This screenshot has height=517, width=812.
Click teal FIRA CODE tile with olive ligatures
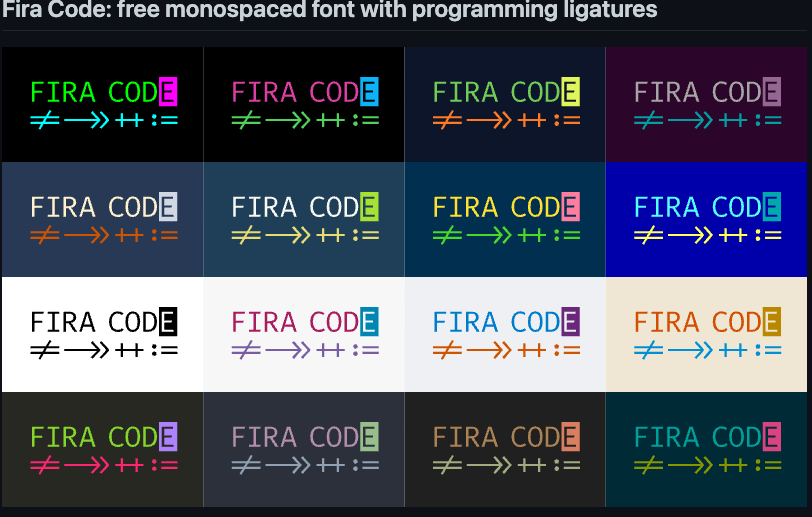(706, 449)
